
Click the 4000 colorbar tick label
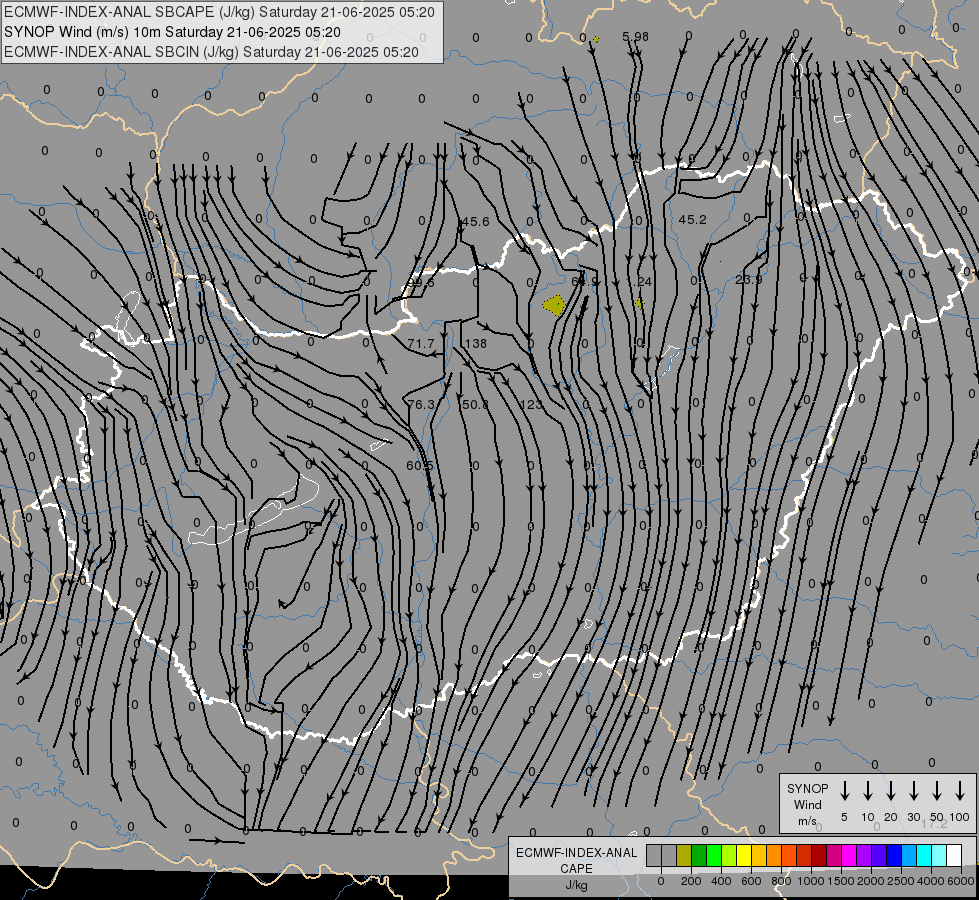930,881
